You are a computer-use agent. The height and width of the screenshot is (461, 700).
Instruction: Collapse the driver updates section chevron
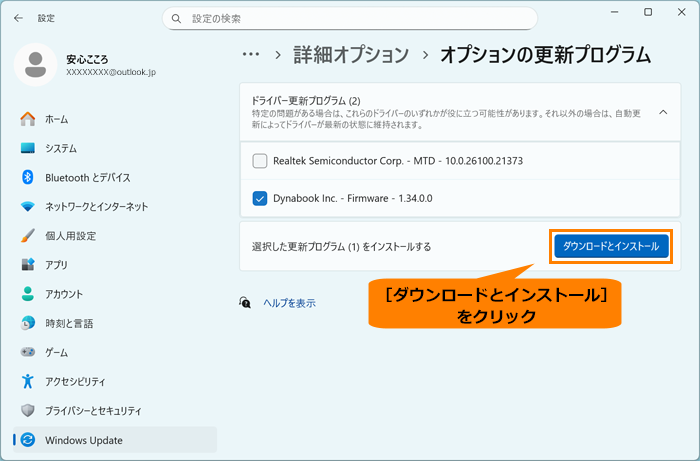(662, 113)
